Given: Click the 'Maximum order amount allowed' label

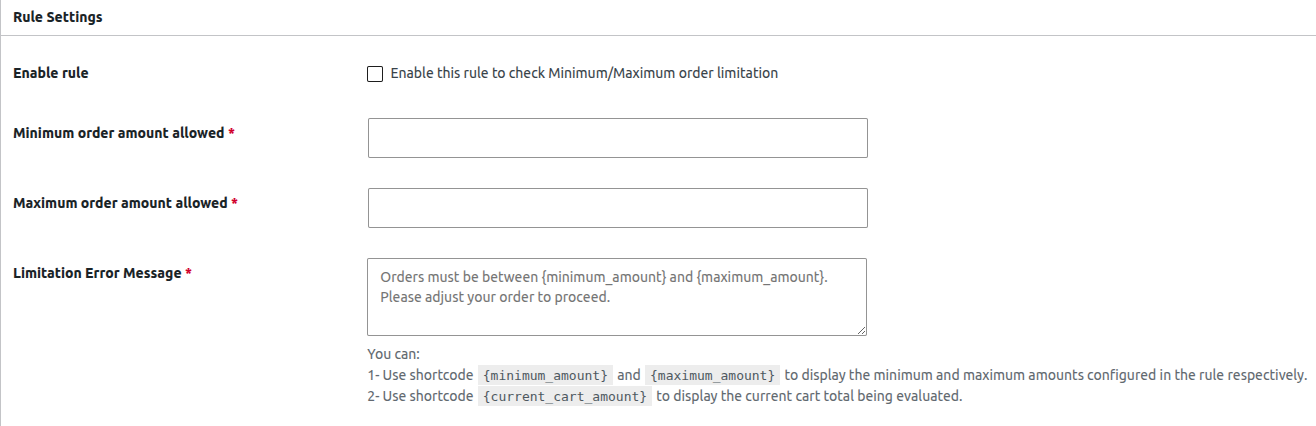Looking at the screenshot, I should pyautogui.click(x=120, y=203).
